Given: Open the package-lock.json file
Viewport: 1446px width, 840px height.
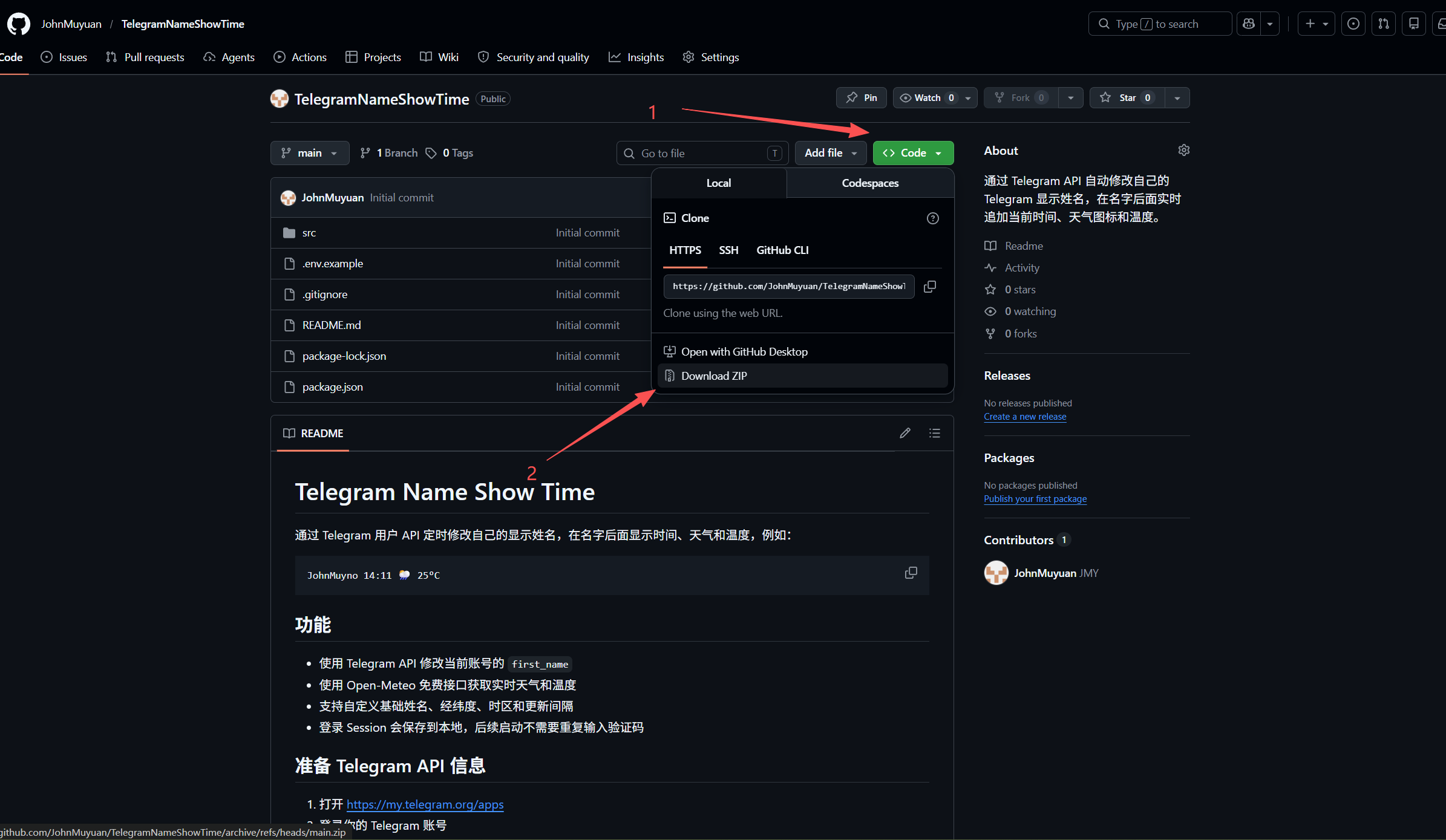Looking at the screenshot, I should [344, 356].
